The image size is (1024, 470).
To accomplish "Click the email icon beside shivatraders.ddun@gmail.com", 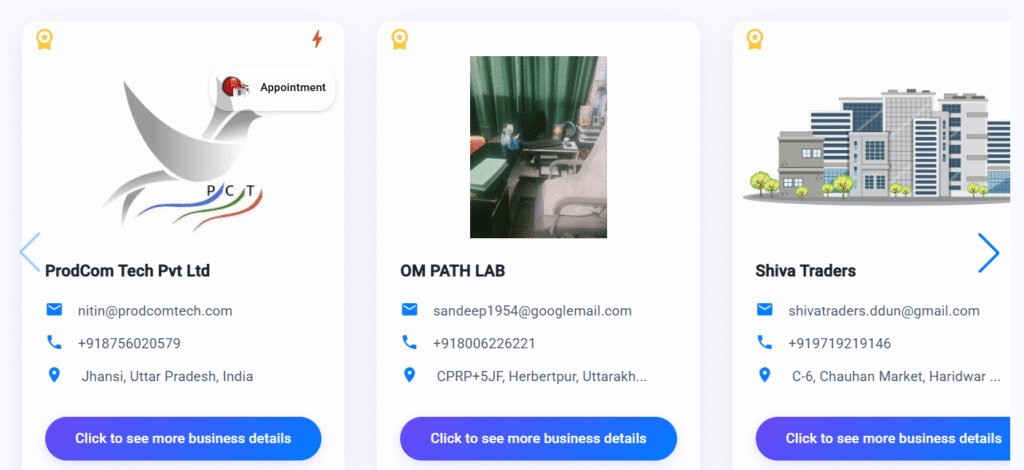I will coord(765,309).
